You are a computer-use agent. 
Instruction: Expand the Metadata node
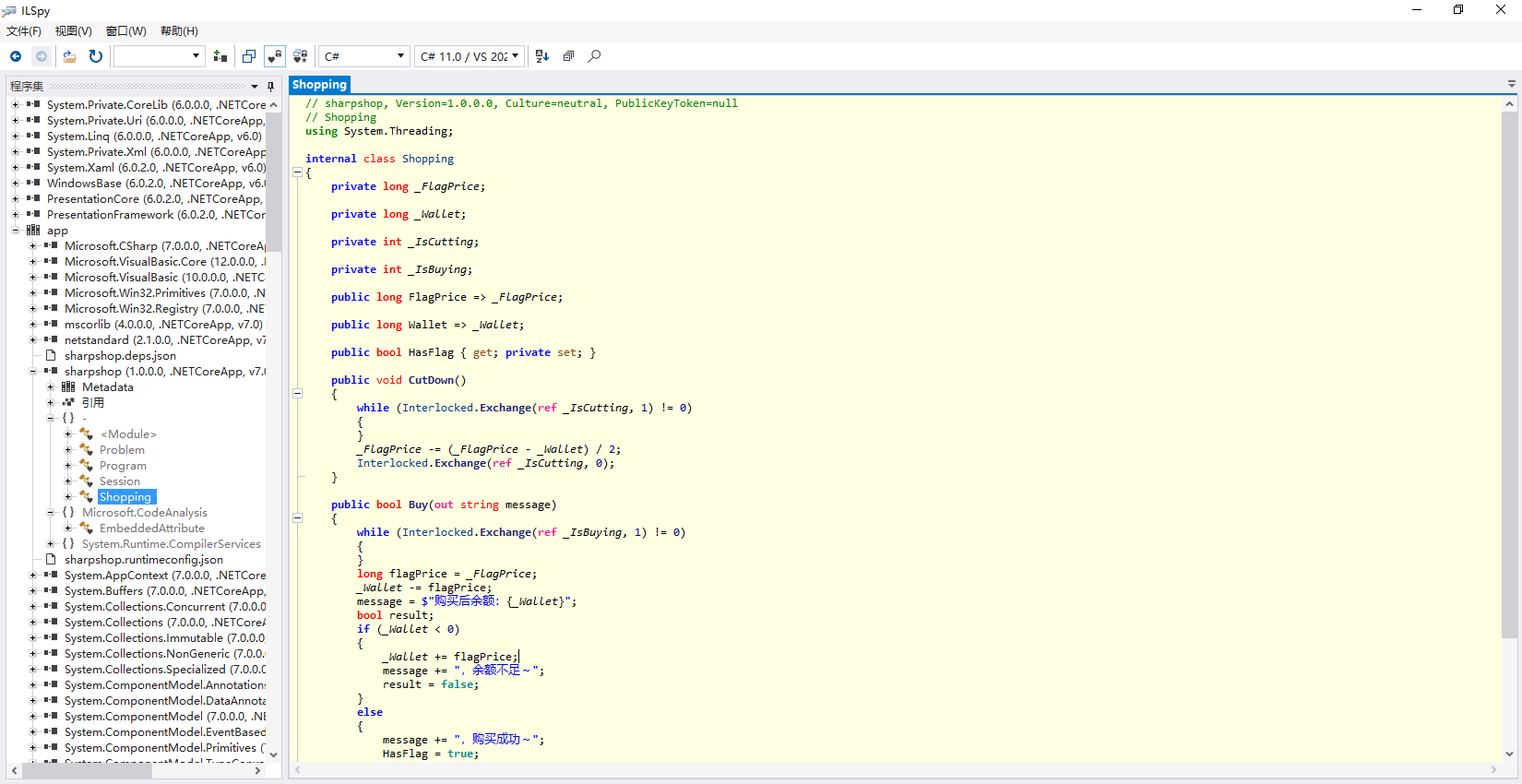click(x=51, y=387)
